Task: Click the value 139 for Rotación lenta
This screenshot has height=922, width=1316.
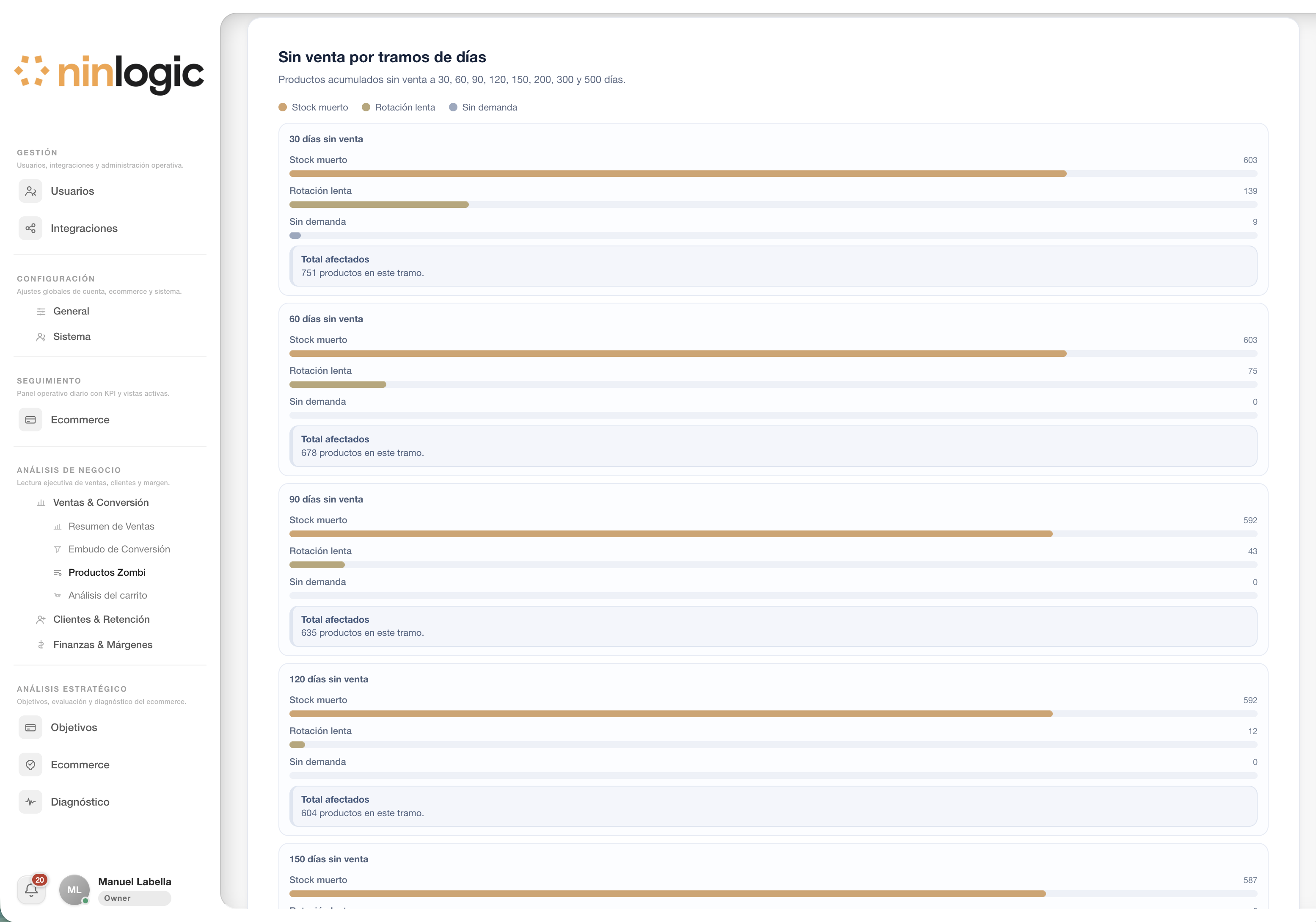Action: pyautogui.click(x=1251, y=191)
